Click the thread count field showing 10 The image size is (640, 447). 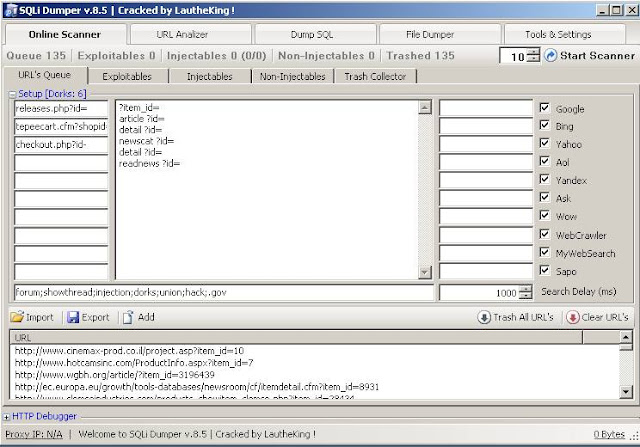coord(513,56)
